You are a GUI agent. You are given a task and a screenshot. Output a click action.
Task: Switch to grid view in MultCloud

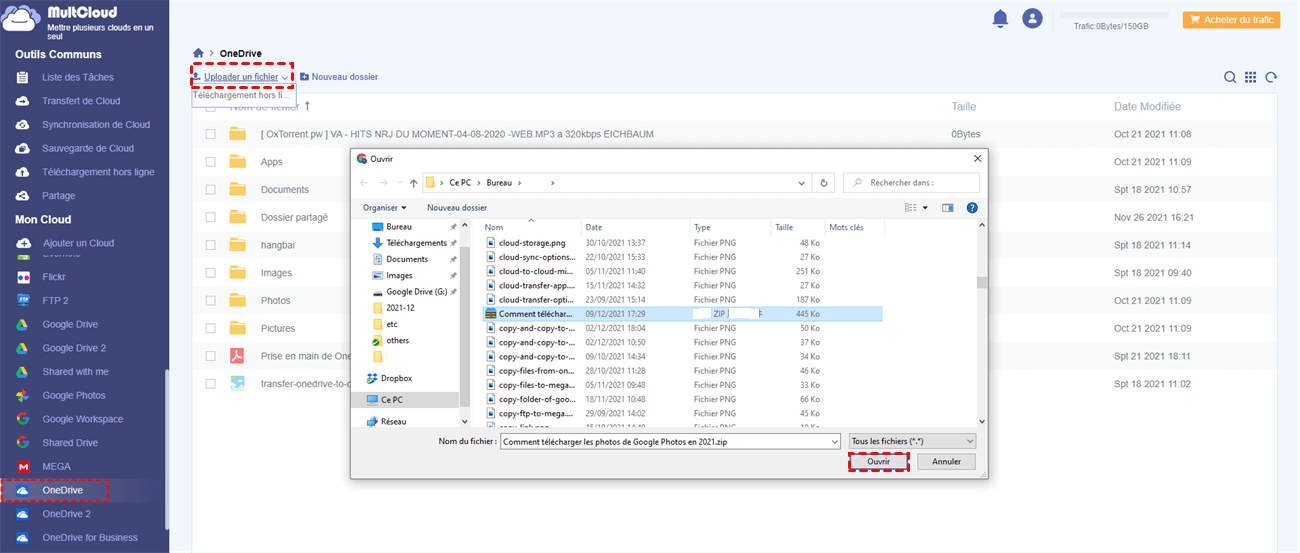tap(1250, 77)
